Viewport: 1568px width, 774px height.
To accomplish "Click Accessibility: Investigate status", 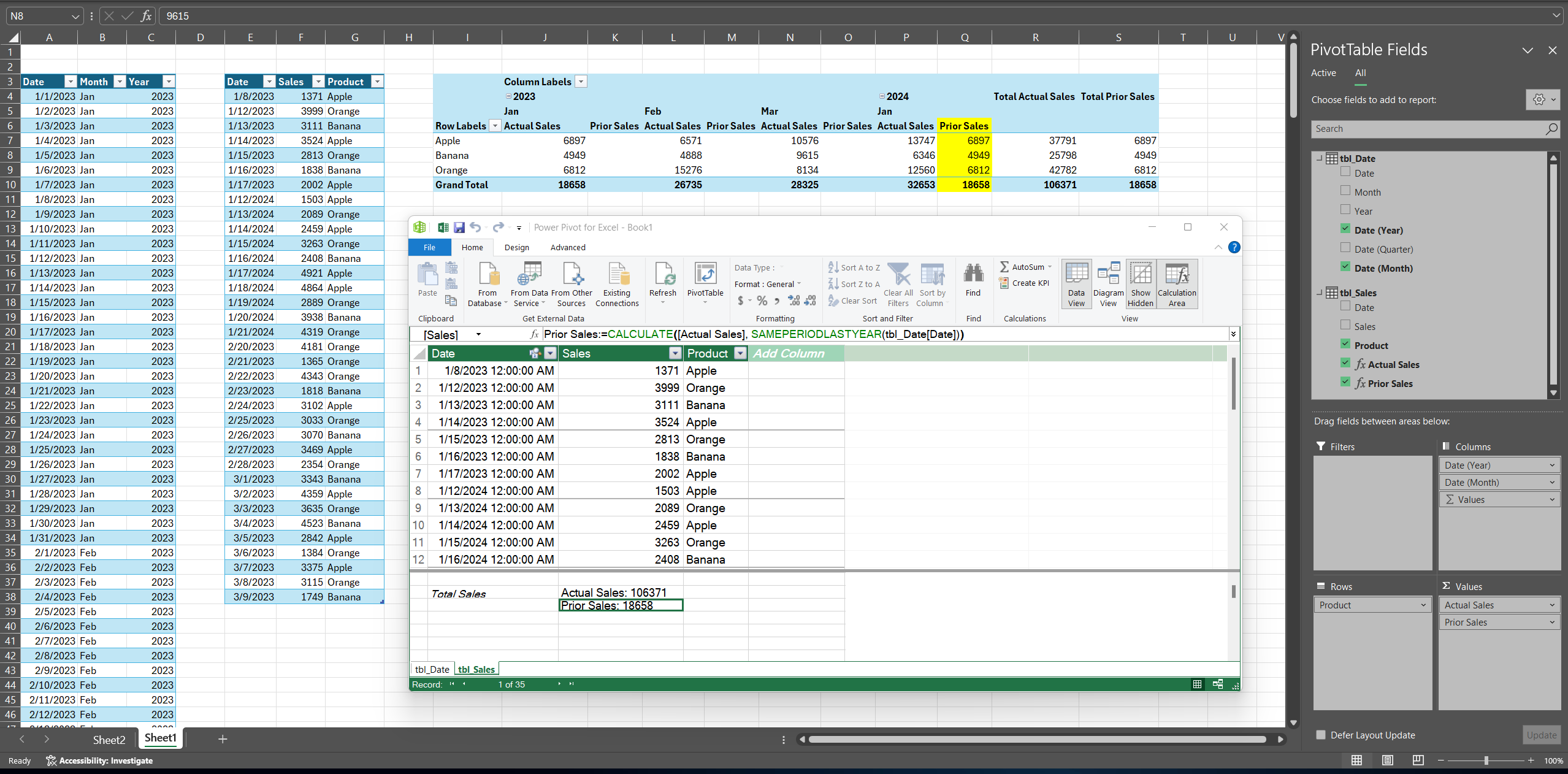I will (x=99, y=761).
